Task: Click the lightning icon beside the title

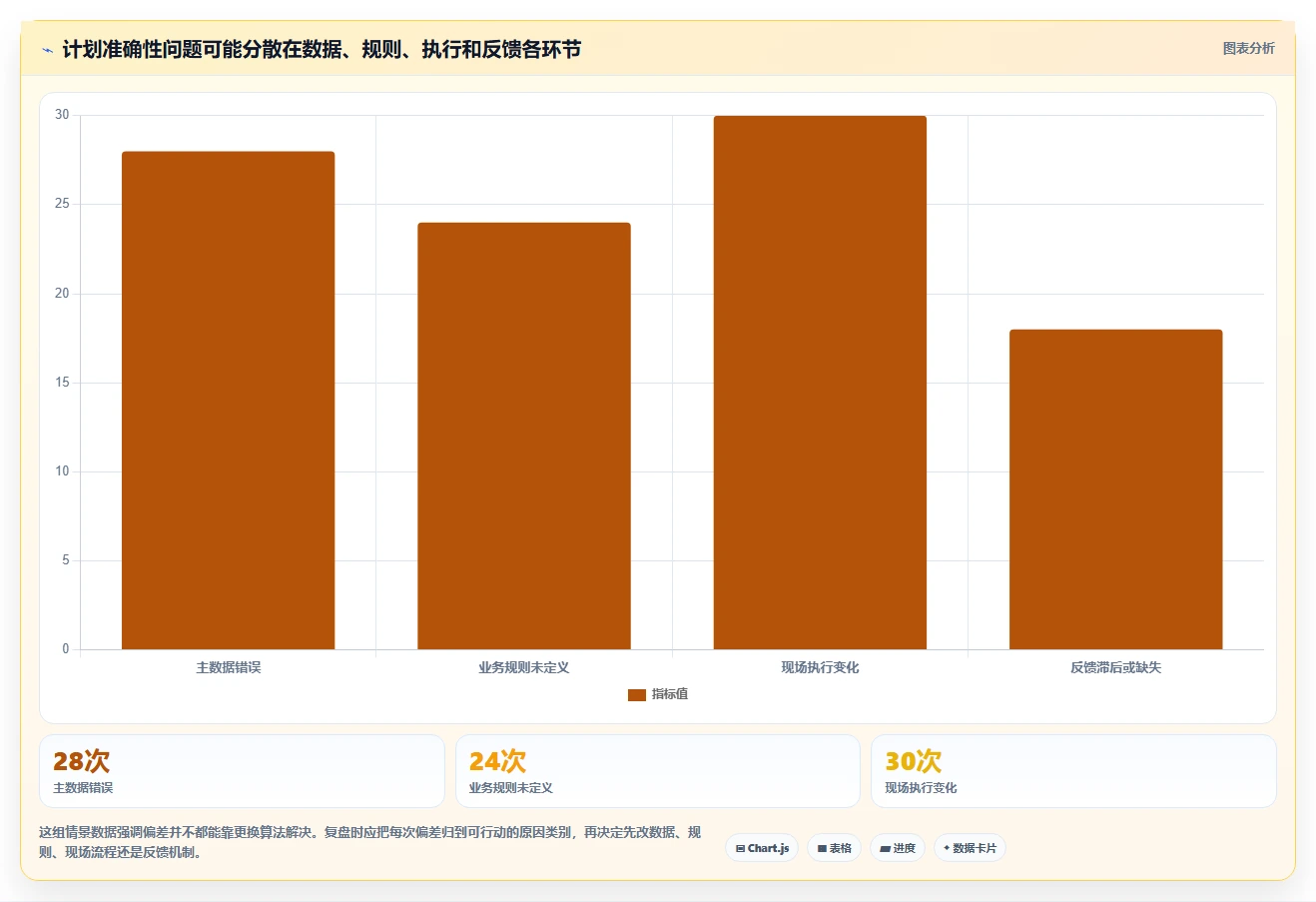Action: (x=47, y=50)
